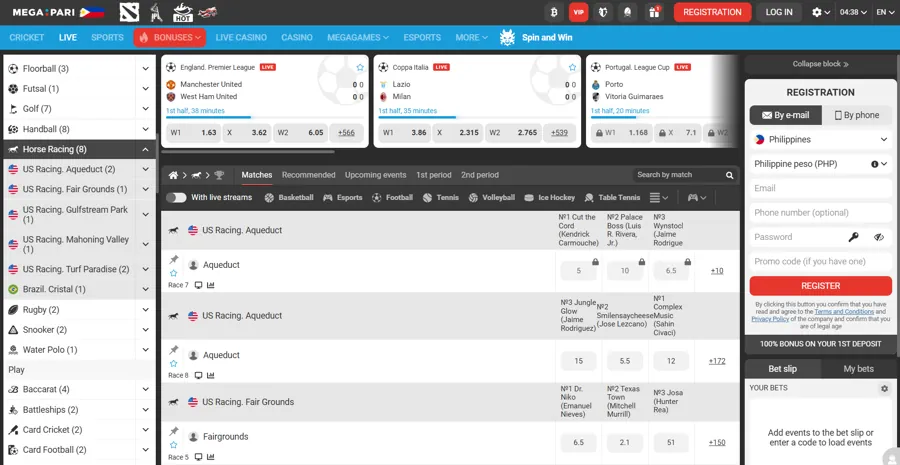This screenshot has height=465, width=900.
Task: Switch to the My bets tab
Action: 859,369
